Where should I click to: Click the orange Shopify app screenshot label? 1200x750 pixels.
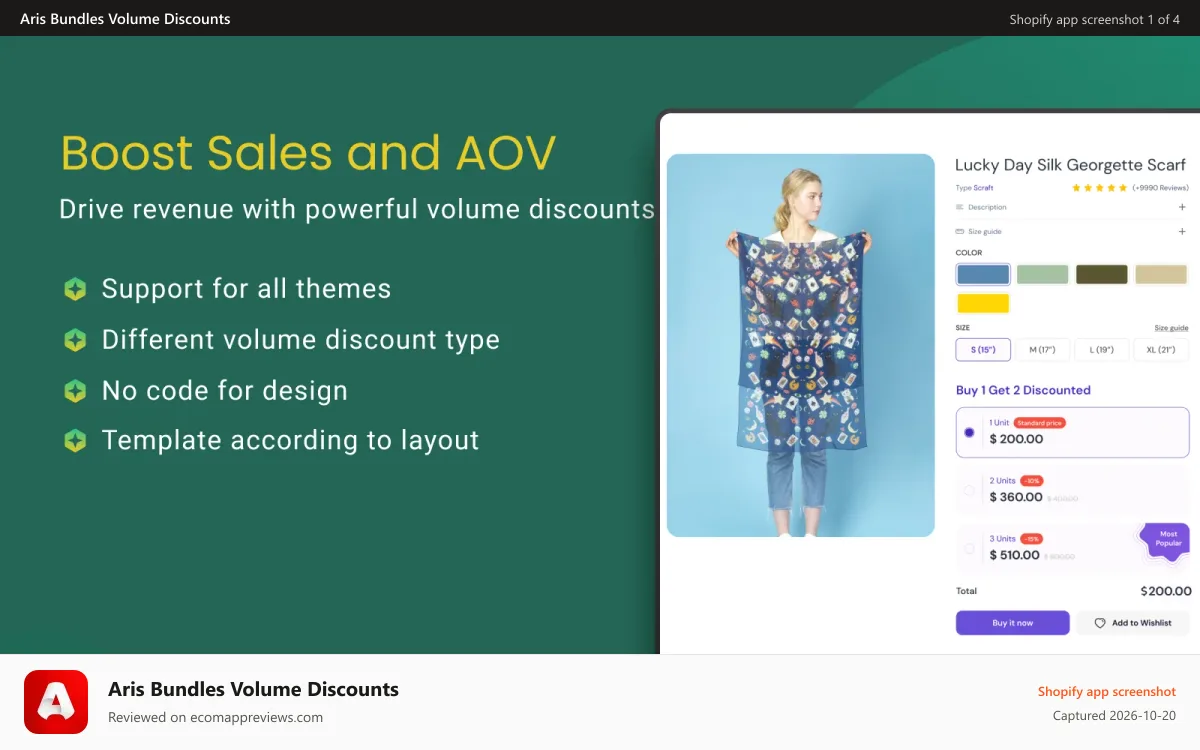pos(1107,691)
